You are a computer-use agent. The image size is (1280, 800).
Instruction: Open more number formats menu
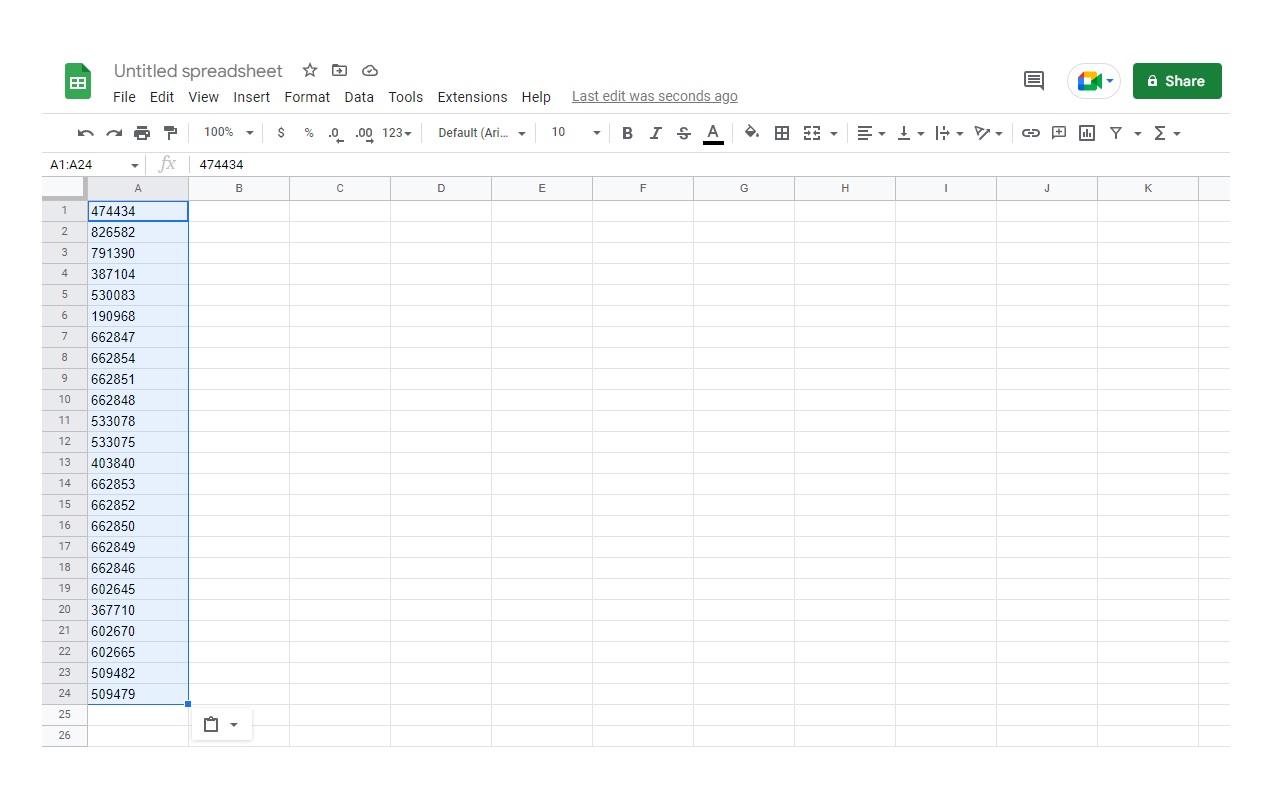[397, 133]
